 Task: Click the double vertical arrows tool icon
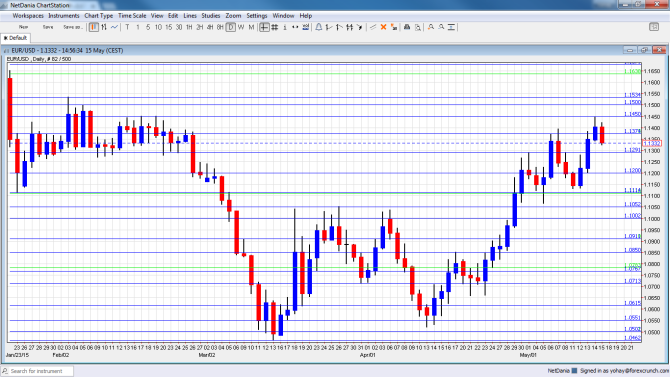coord(350,27)
